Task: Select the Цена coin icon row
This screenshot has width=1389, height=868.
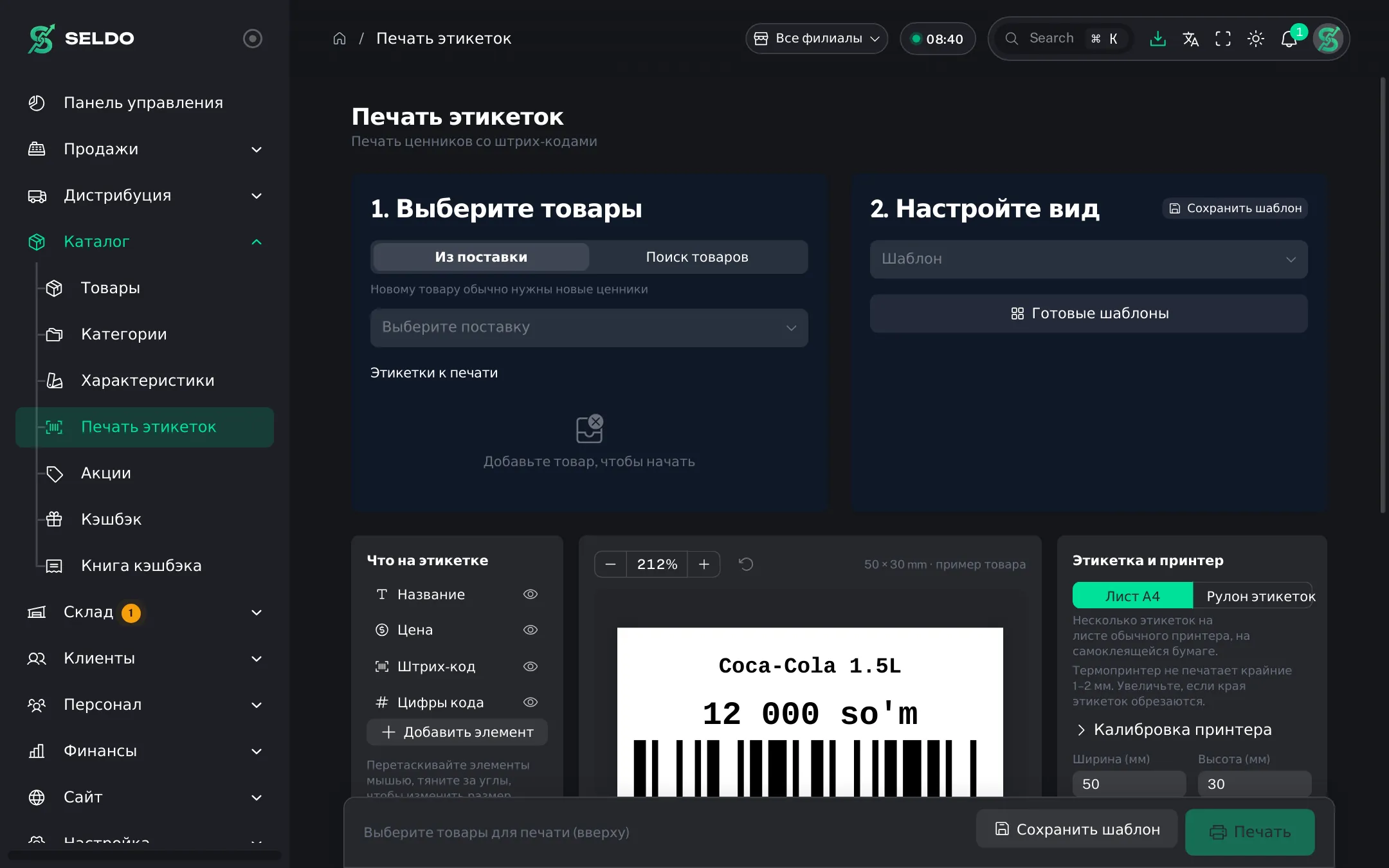Action: pos(457,630)
